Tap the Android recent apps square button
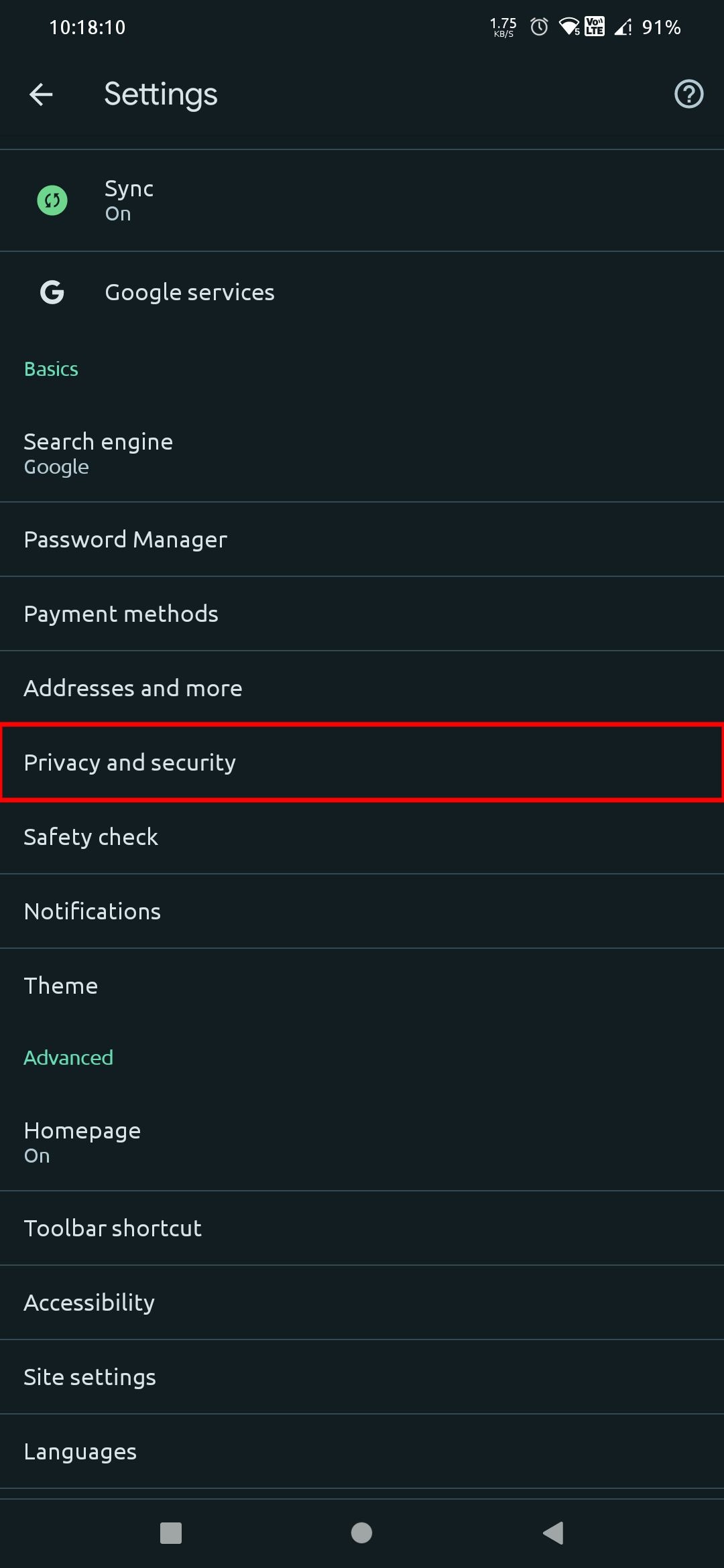724x1568 pixels. (171, 1532)
